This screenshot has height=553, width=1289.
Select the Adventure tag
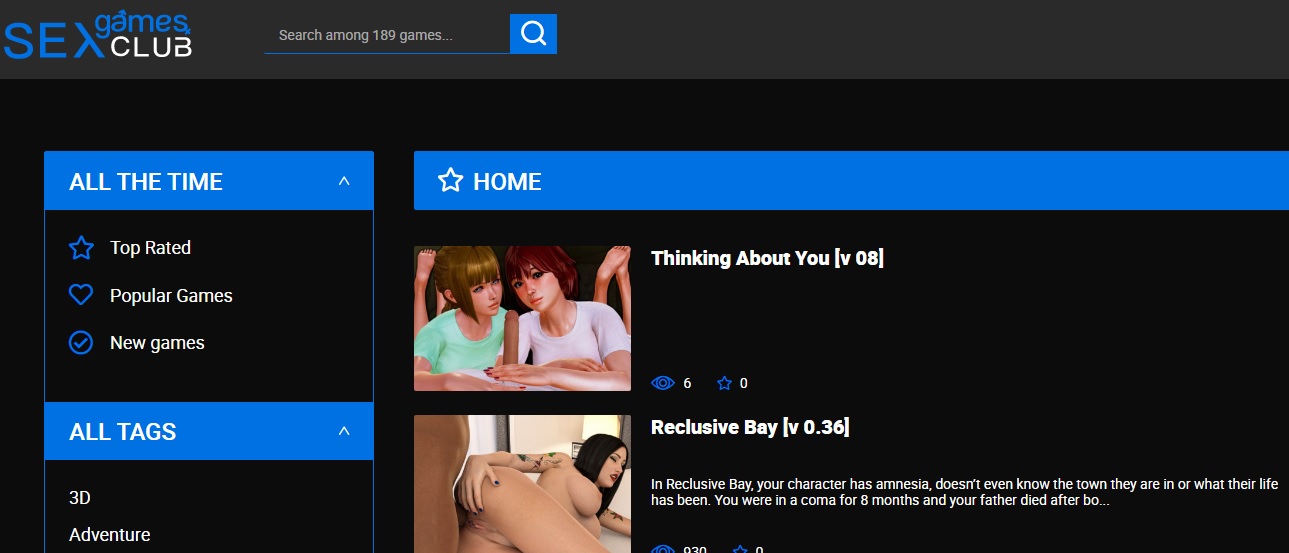point(110,535)
